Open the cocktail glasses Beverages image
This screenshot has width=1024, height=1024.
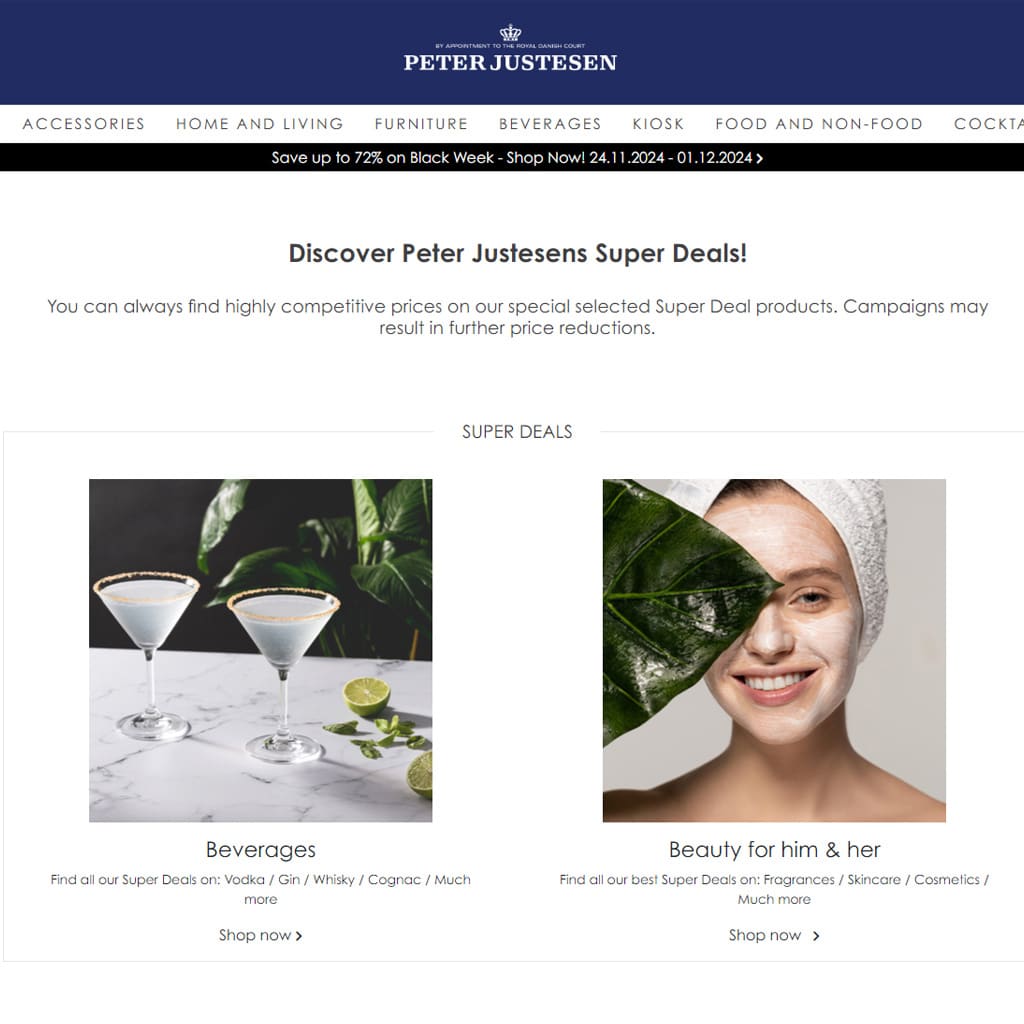point(261,650)
